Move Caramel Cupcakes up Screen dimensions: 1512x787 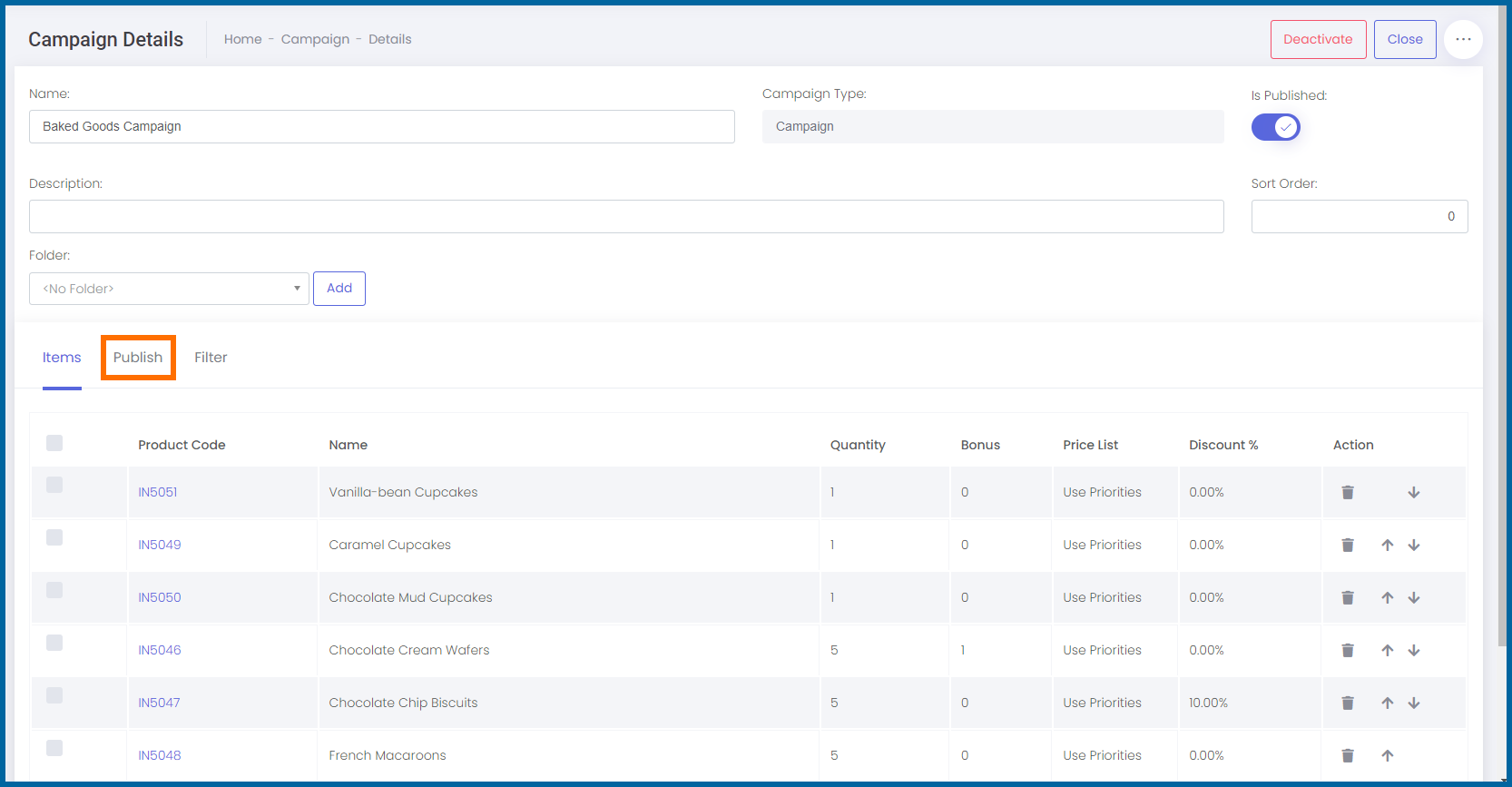pos(1388,545)
